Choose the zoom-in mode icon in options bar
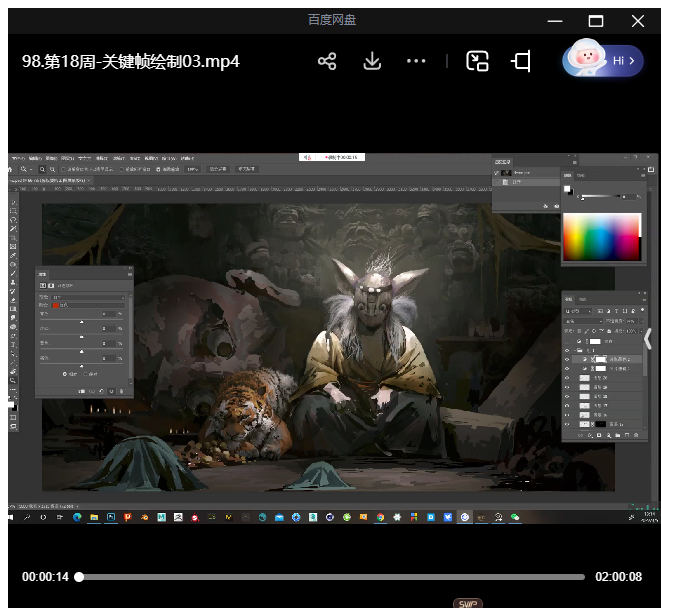Viewport: 673px width, 611px height. pyautogui.click(x=42, y=169)
